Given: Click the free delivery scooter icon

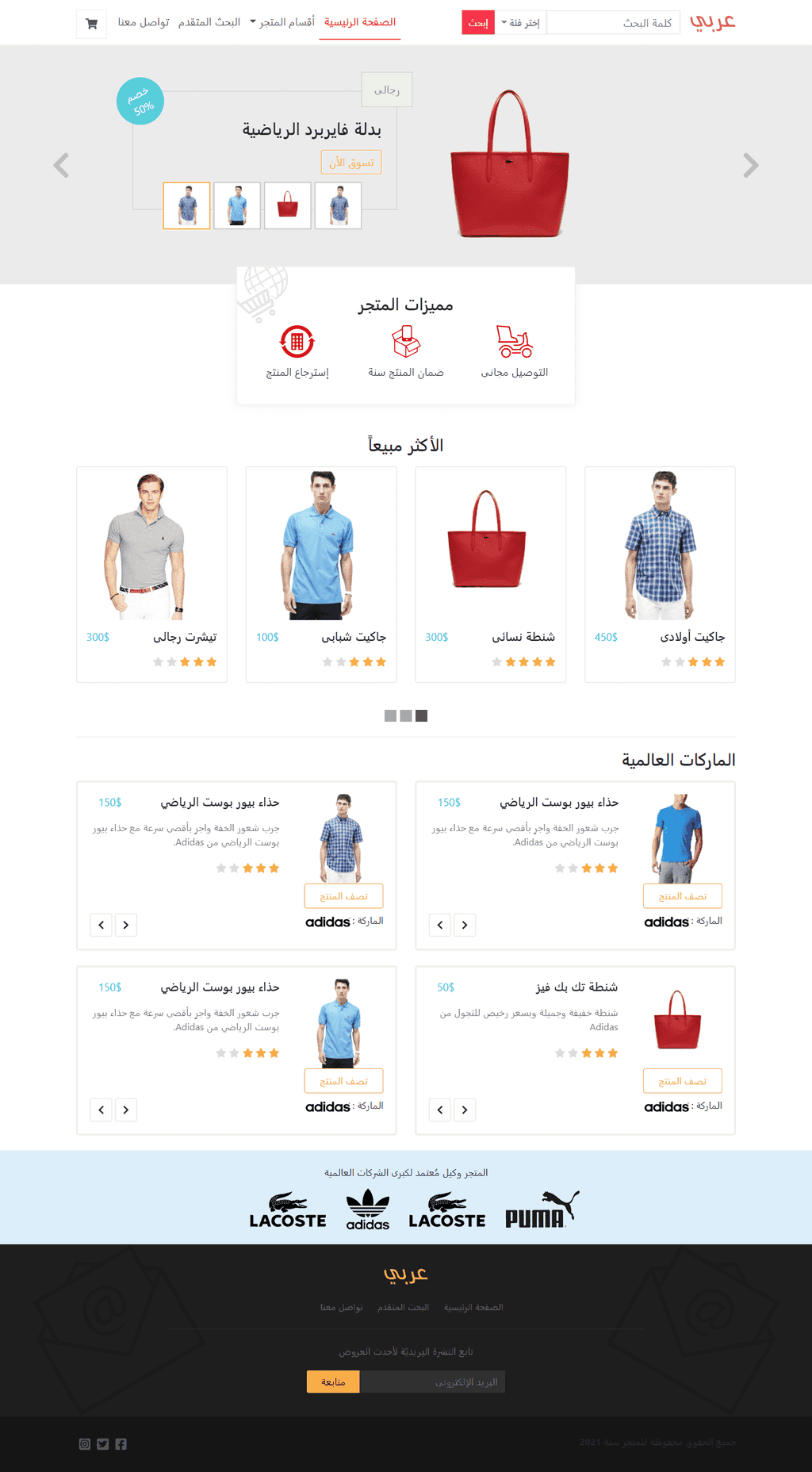Looking at the screenshot, I should [515, 341].
